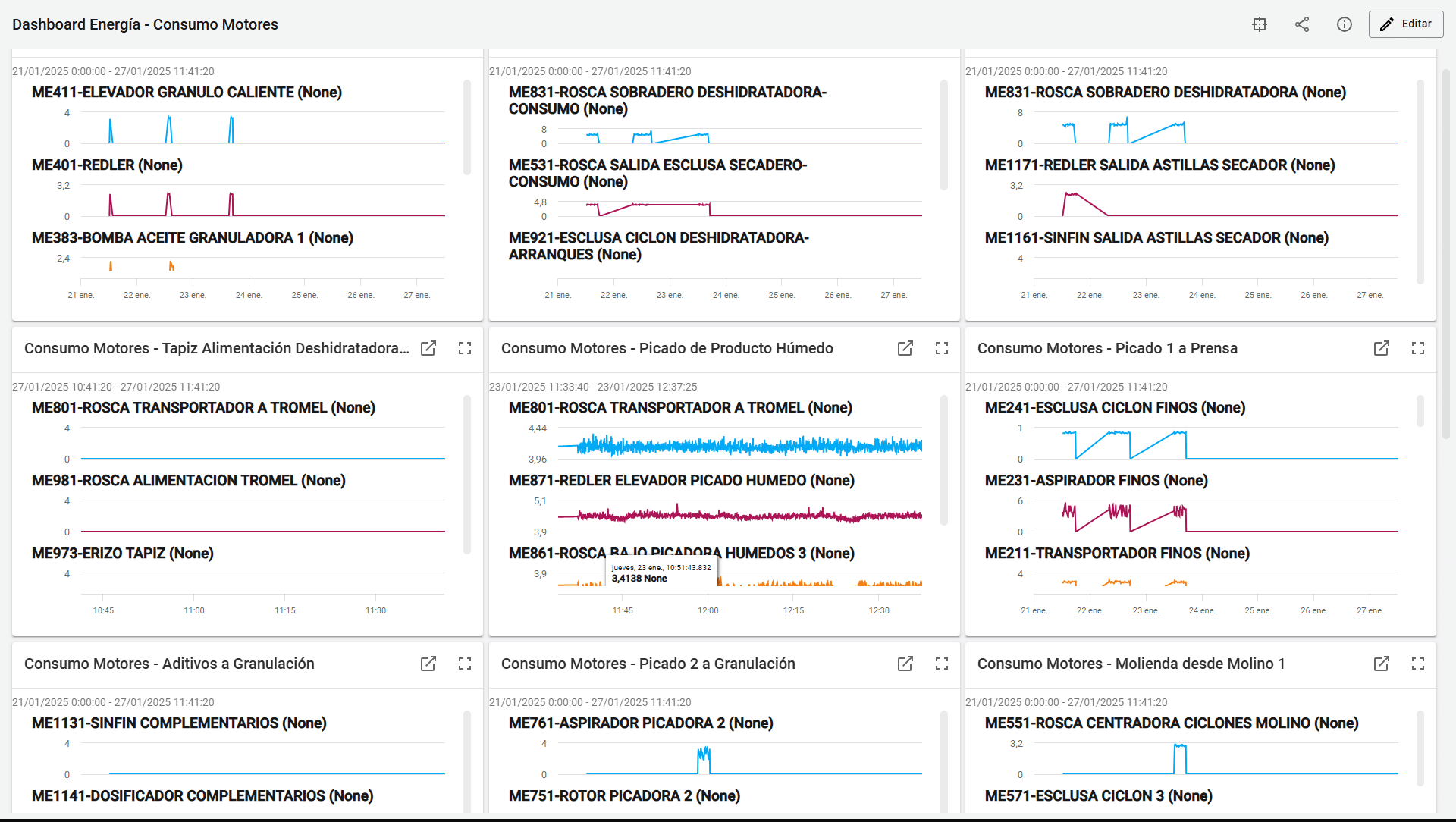
Task: Expand Tapiz Alimentación Deshidratadora panel to fullscreen
Action: [465, 348]
